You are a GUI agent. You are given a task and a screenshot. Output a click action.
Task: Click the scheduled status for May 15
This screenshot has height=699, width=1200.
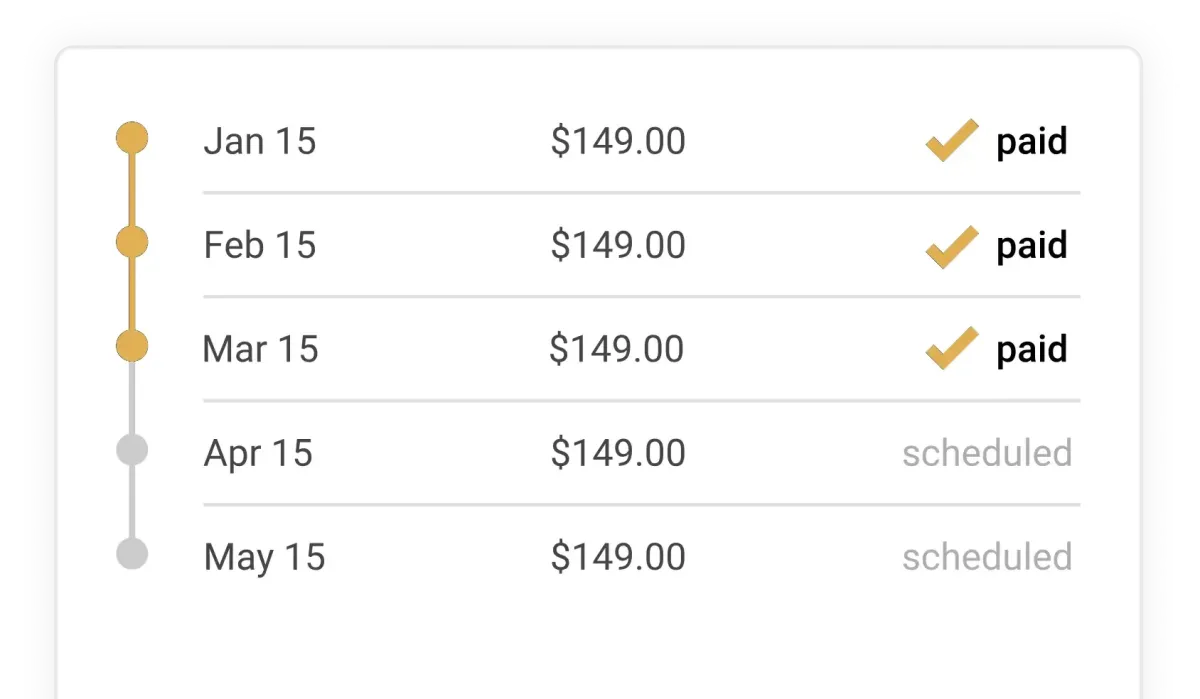987,557
